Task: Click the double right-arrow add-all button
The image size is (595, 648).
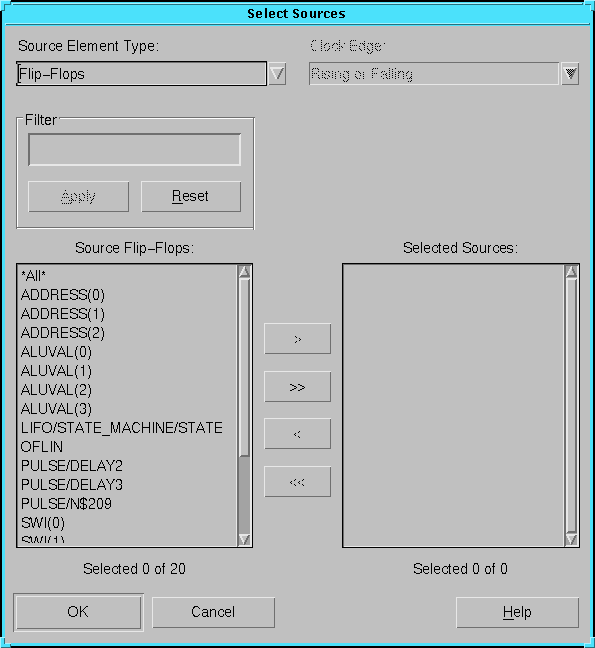Action: (298, 387)
